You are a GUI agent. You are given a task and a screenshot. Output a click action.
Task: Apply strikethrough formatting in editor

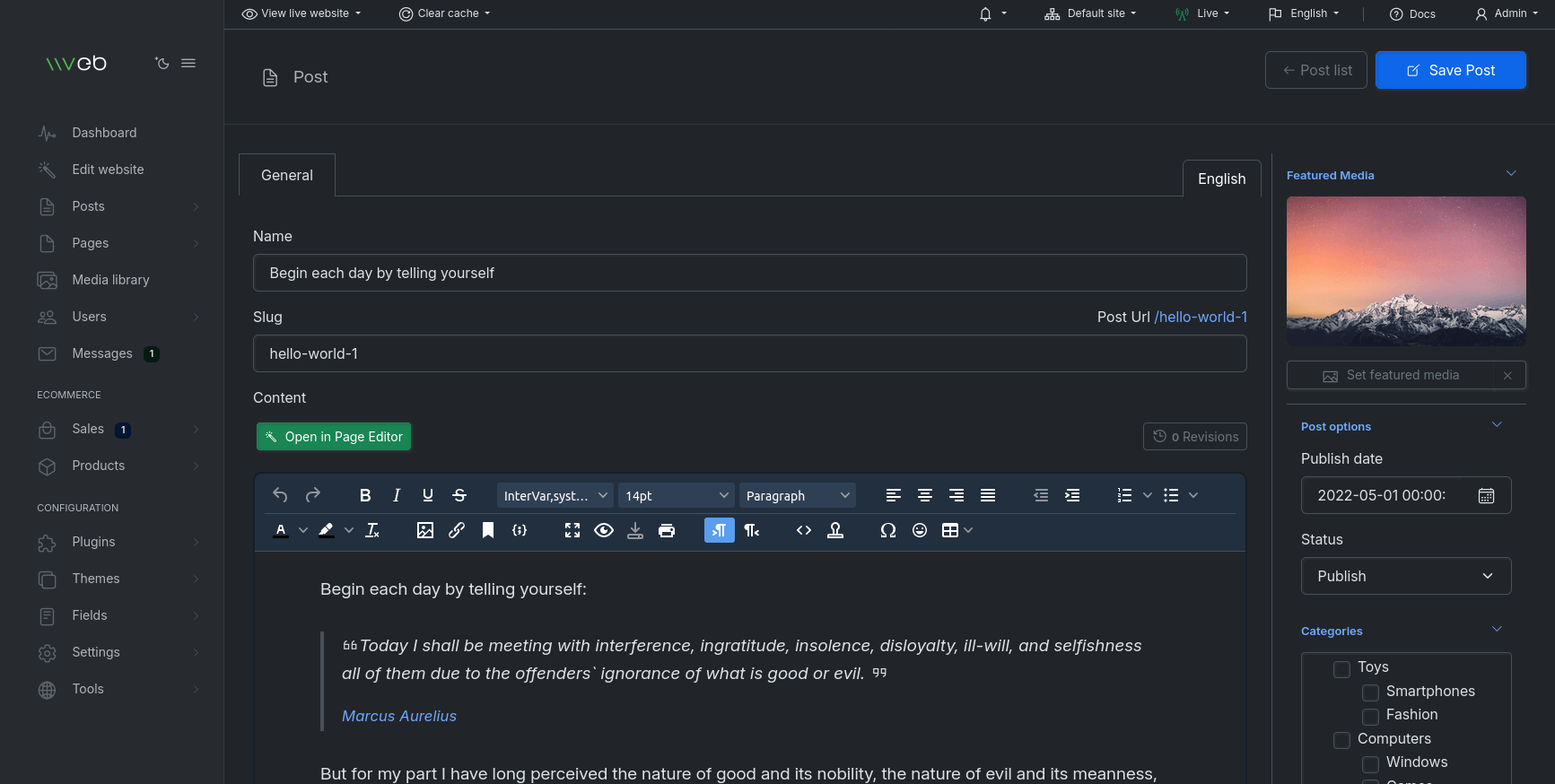[459, 495]
